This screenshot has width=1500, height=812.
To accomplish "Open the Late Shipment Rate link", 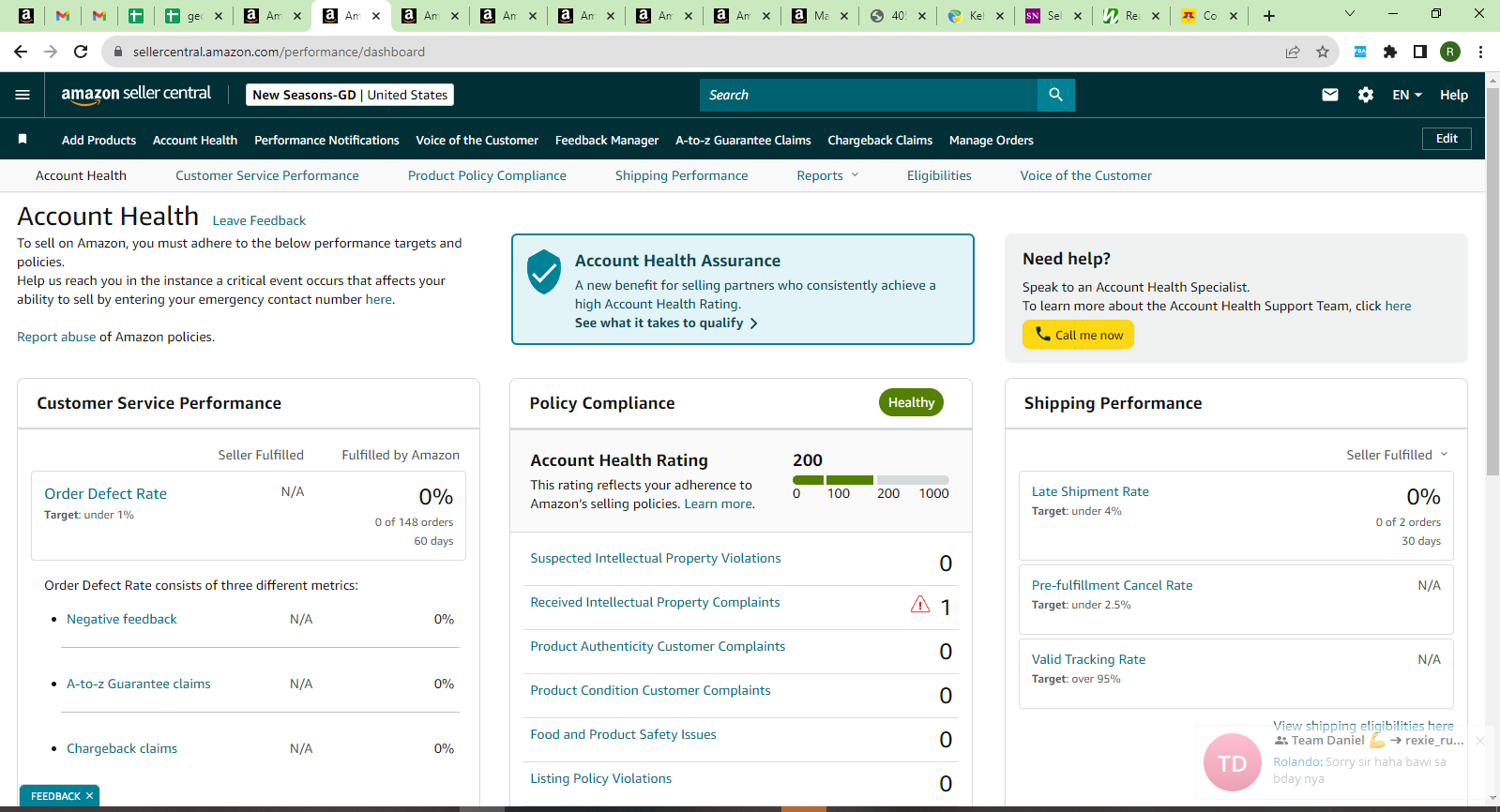I will [1090, 491].
